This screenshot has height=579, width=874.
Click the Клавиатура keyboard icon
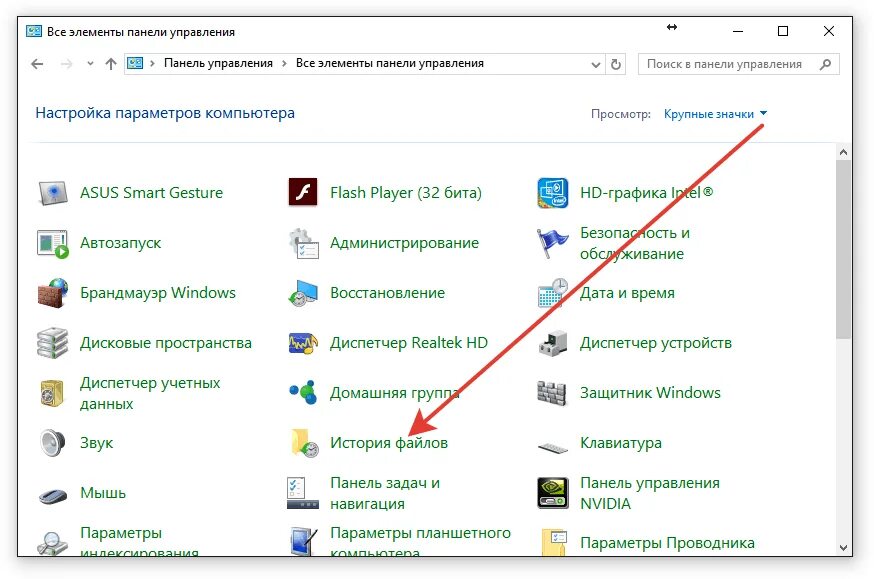pyautogui.click(x=552, y=446)
